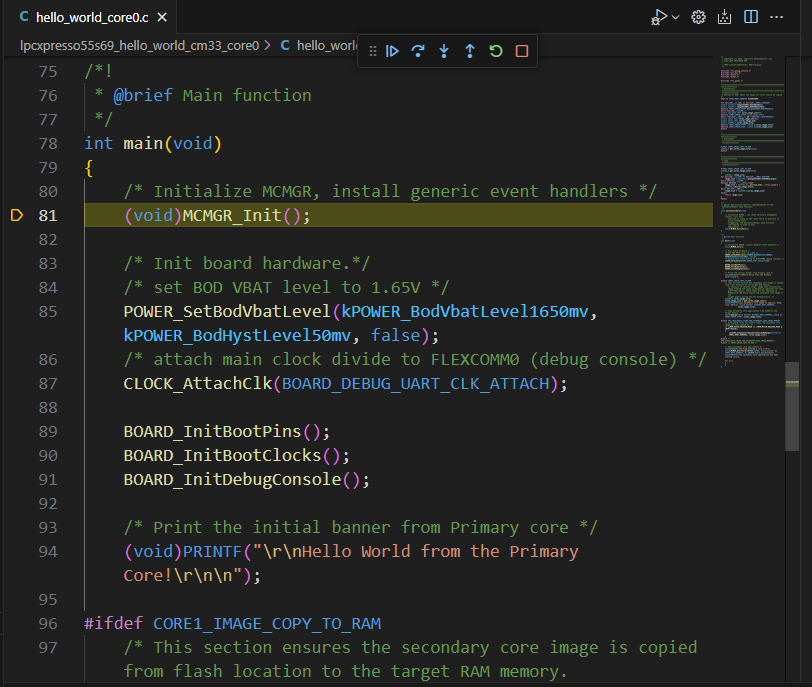Open more editor actions with the ellipsis
812x687 pixels.
(777, 17)
